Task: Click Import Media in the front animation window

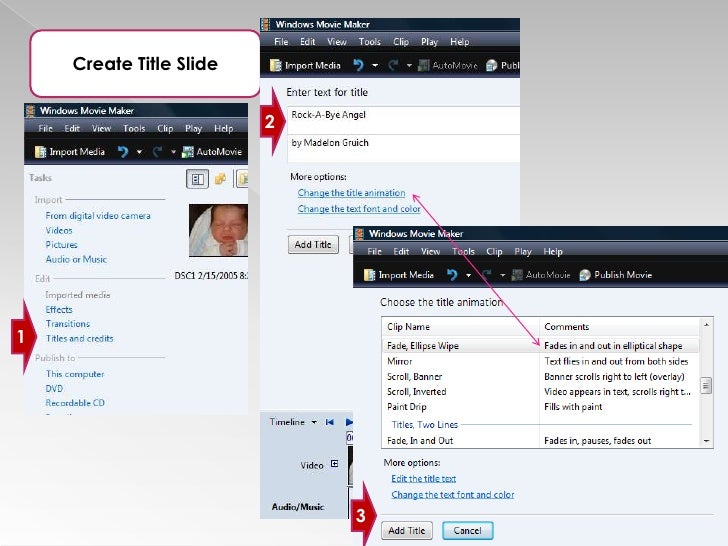Action: coord(399,275)
